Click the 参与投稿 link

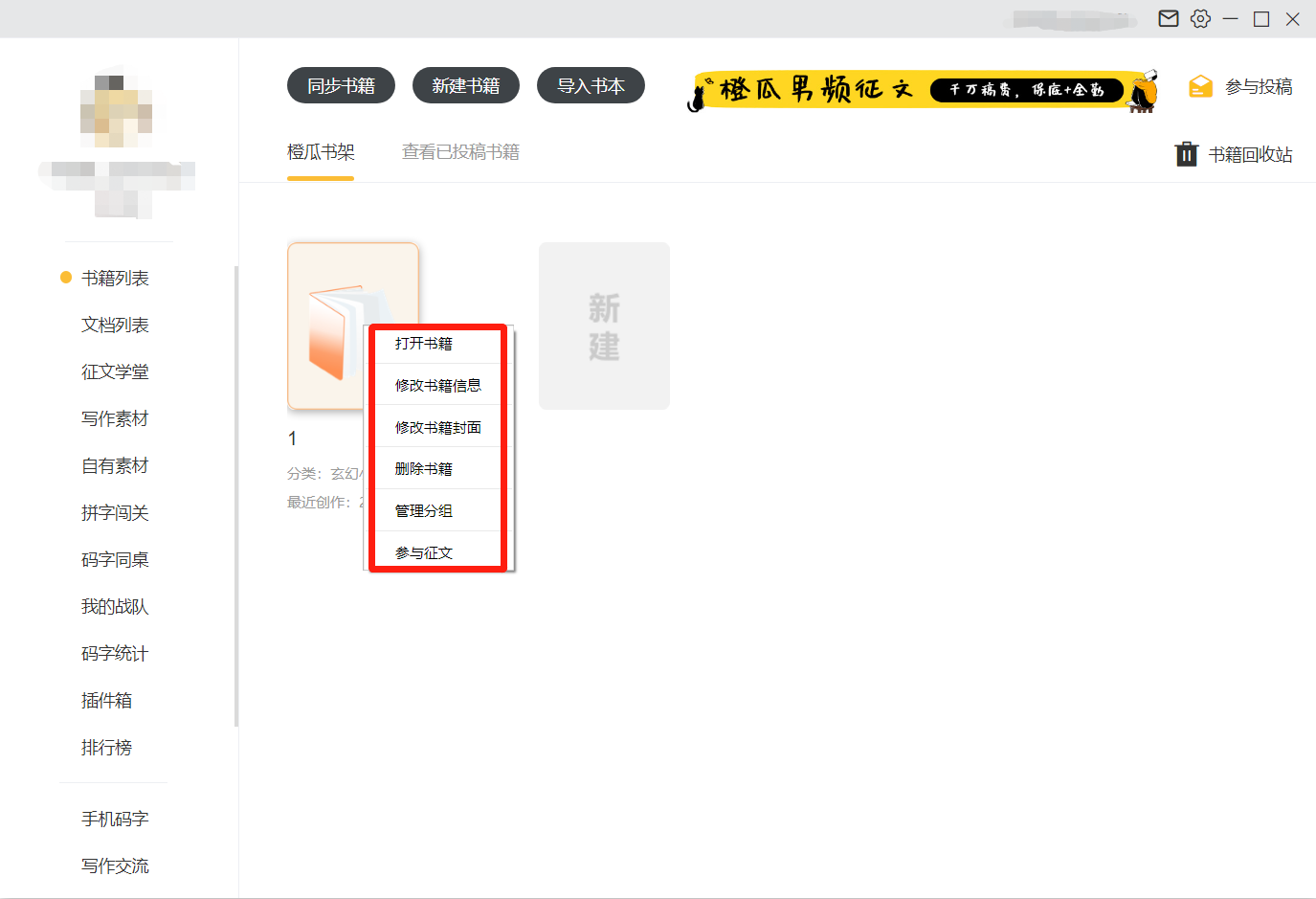click(x=1259, y=86)
